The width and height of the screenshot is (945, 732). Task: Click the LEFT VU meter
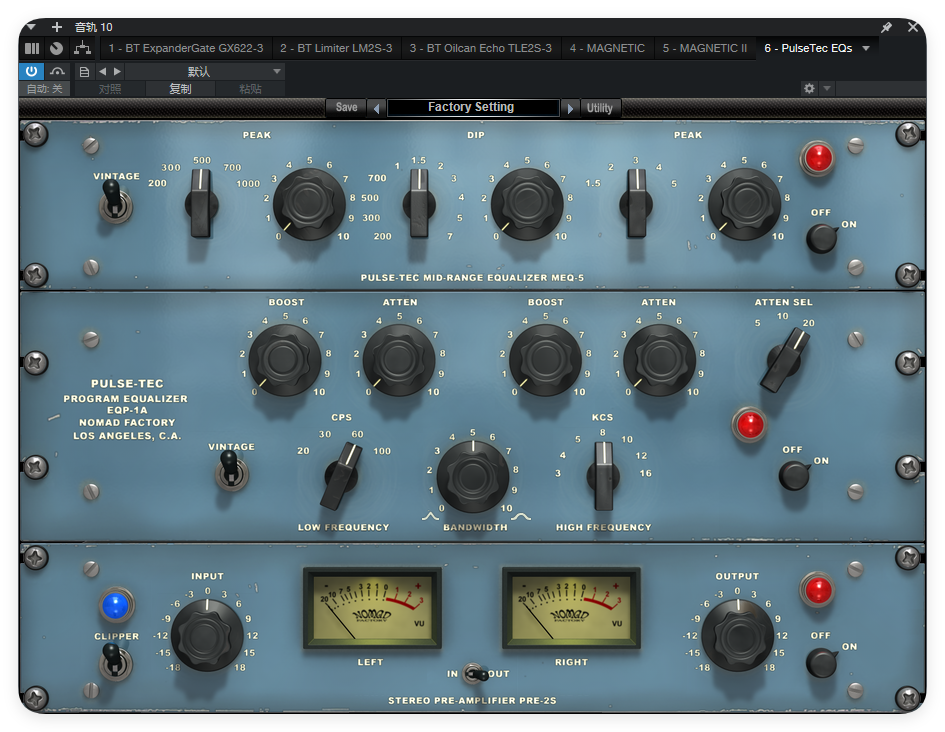tap(372, 607)
